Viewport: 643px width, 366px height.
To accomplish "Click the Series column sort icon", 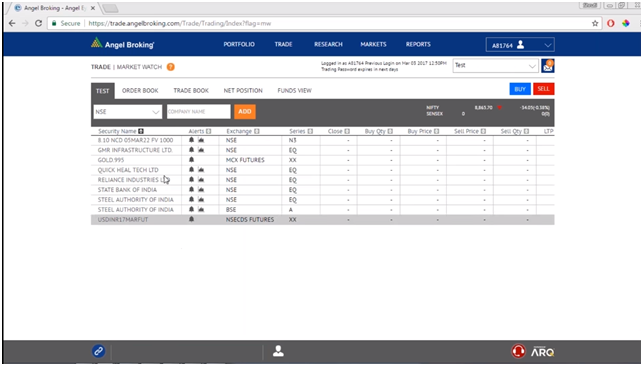I will [310, 131].
